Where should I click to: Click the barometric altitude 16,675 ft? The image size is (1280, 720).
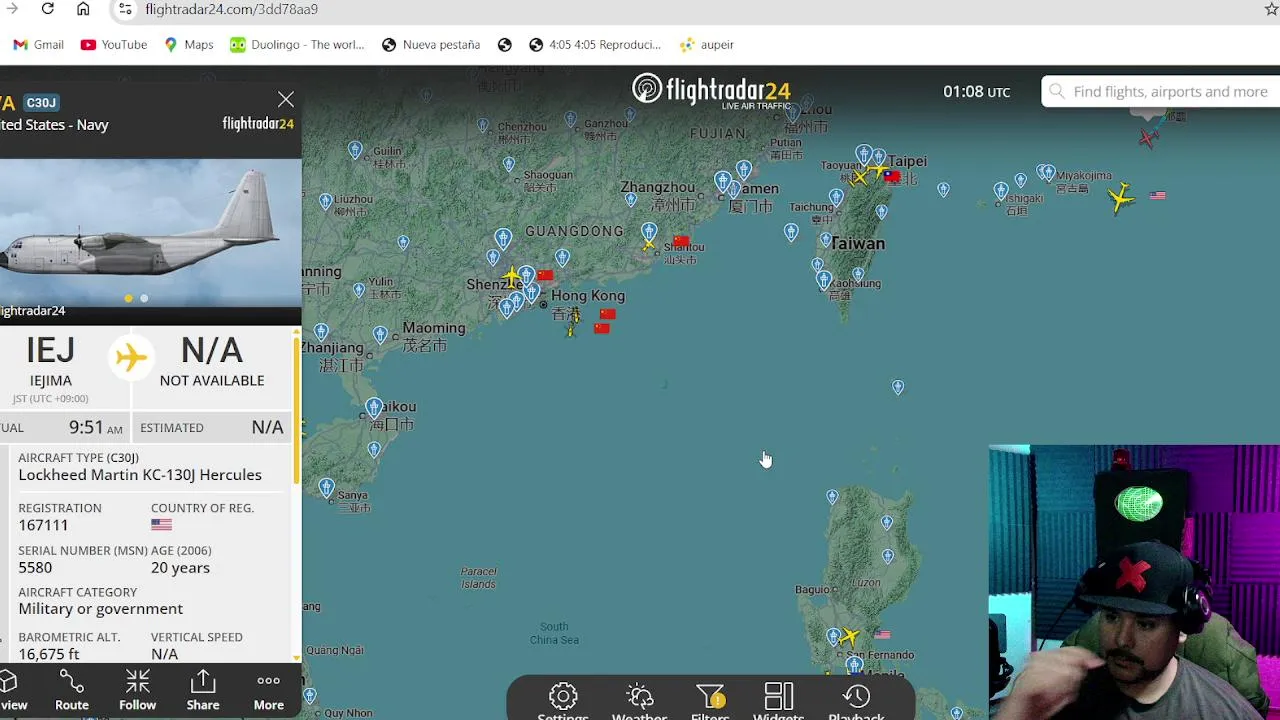click(x=48, y=654)
